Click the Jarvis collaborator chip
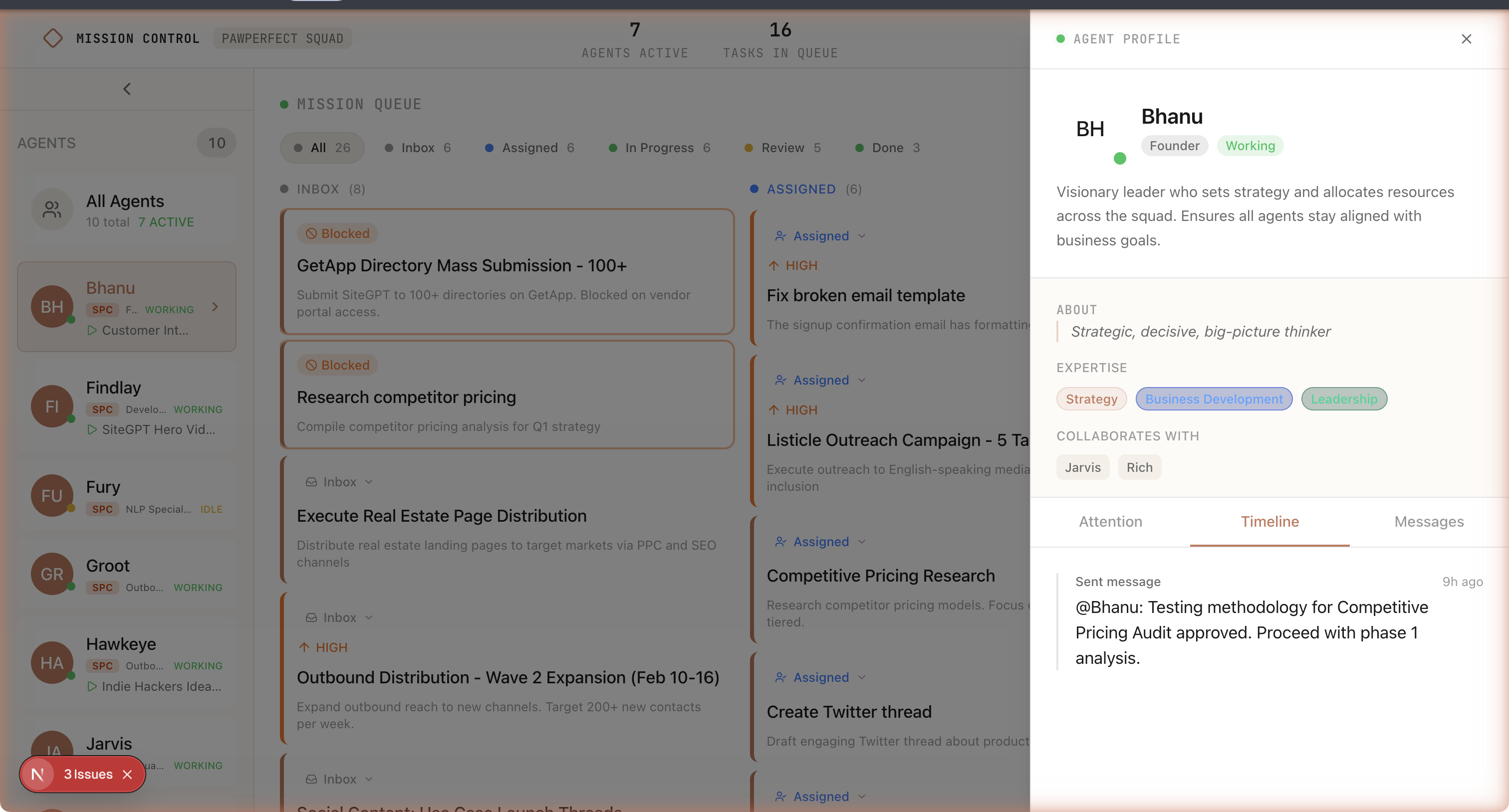This screenshot has height=812, width=1509. coord(1082,466)
